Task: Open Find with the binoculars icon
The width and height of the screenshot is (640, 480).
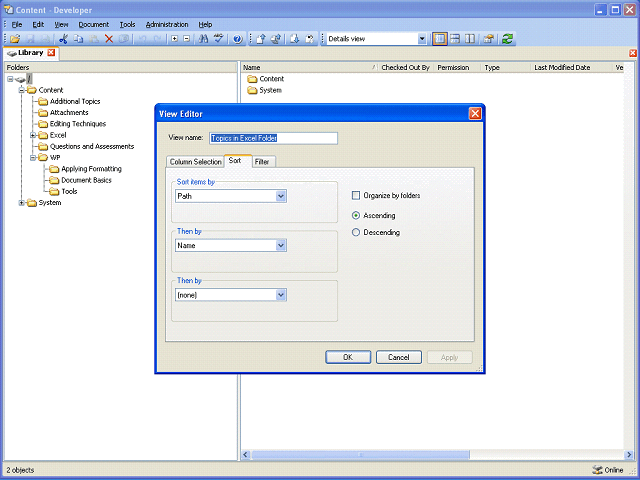Action: pyautogui.click(x=203, y=39)
